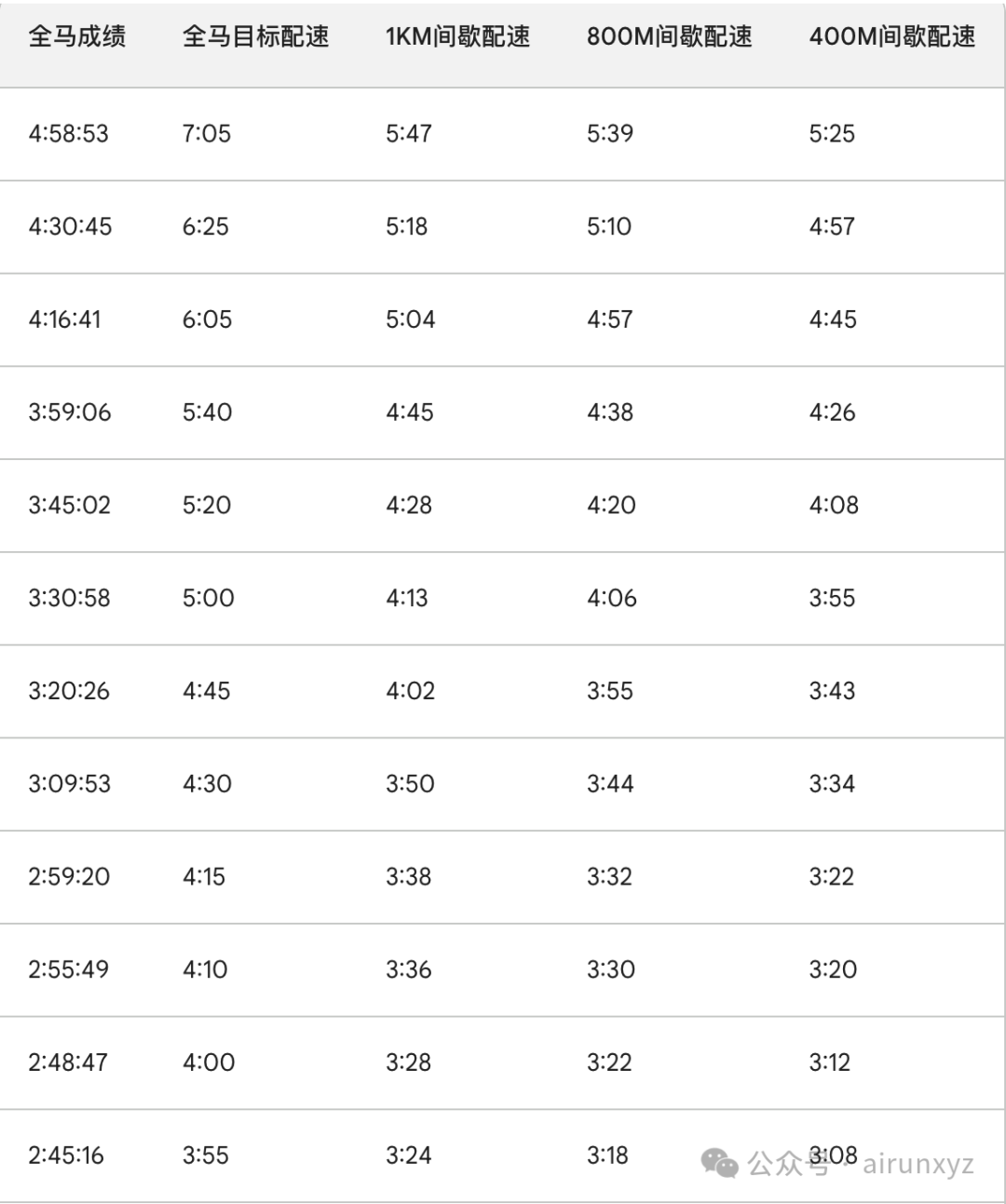Image resolution: width=1006 pixels, height=1204 pixels.
Task: Select the 2:59:20 marathon time cell
Action: [x=69, y=877]
